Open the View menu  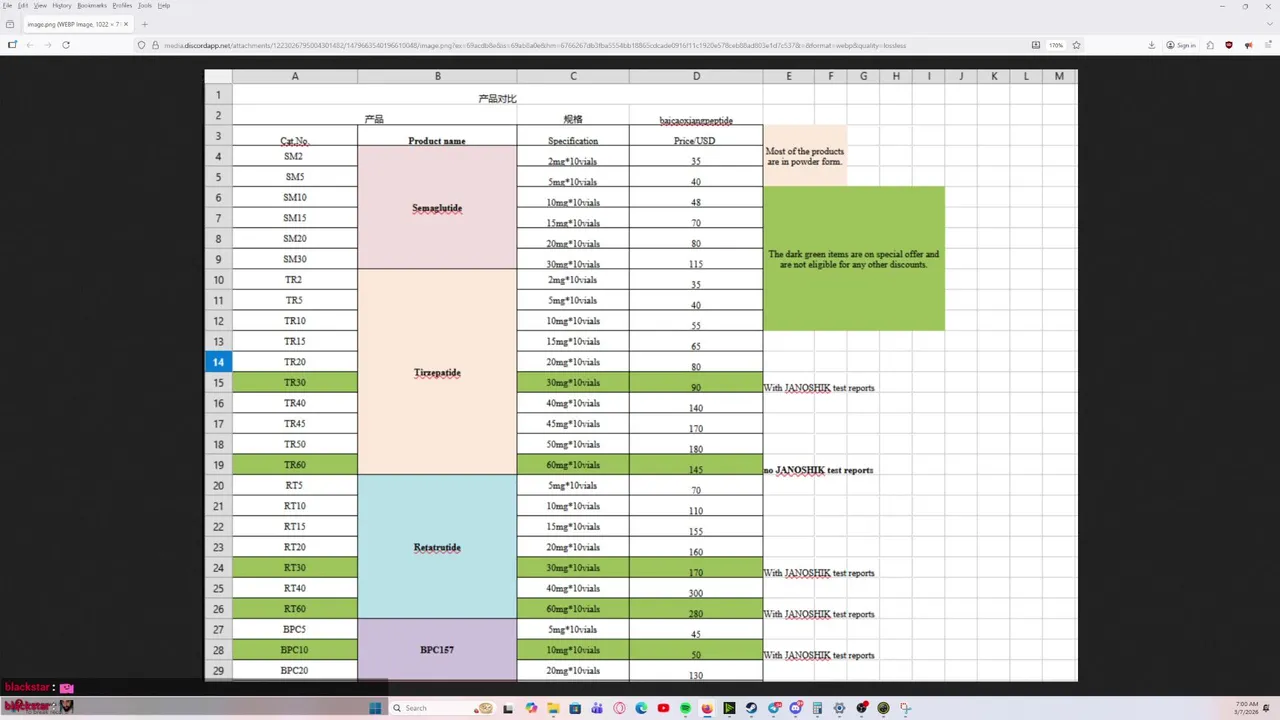[x=40, y=5]
